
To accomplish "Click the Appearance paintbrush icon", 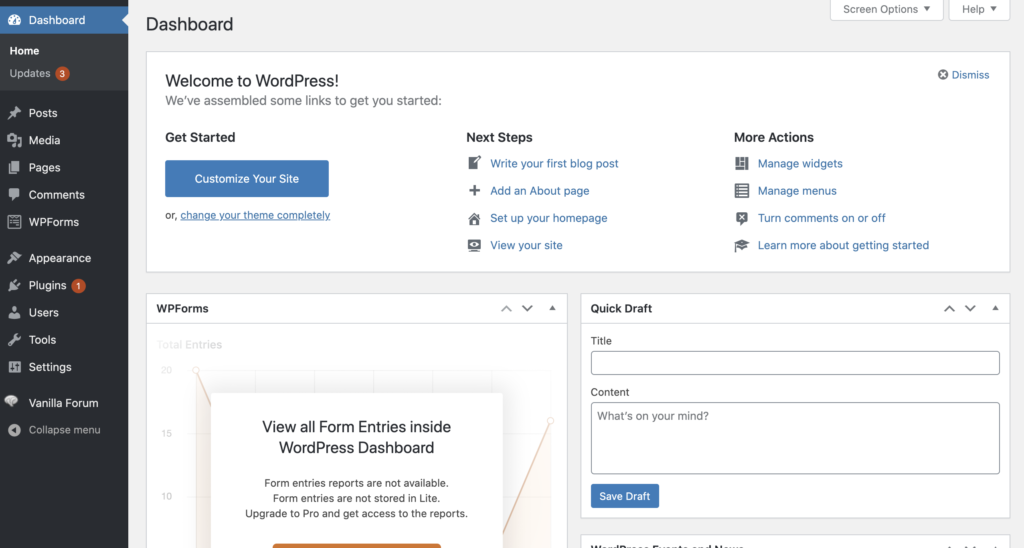I will tap(14, 258).
